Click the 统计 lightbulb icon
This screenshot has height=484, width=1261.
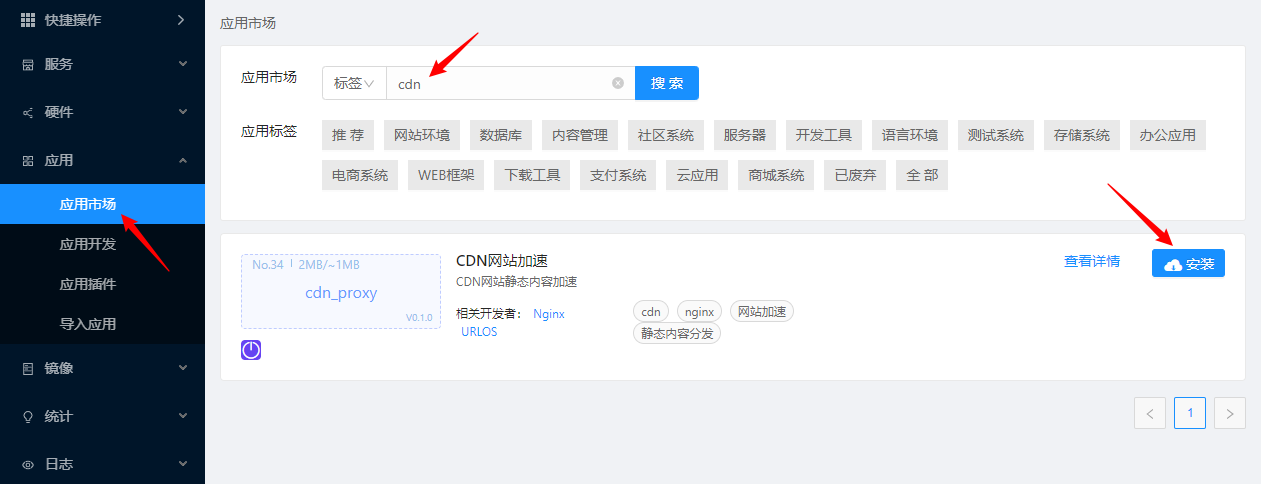(28, 416)
